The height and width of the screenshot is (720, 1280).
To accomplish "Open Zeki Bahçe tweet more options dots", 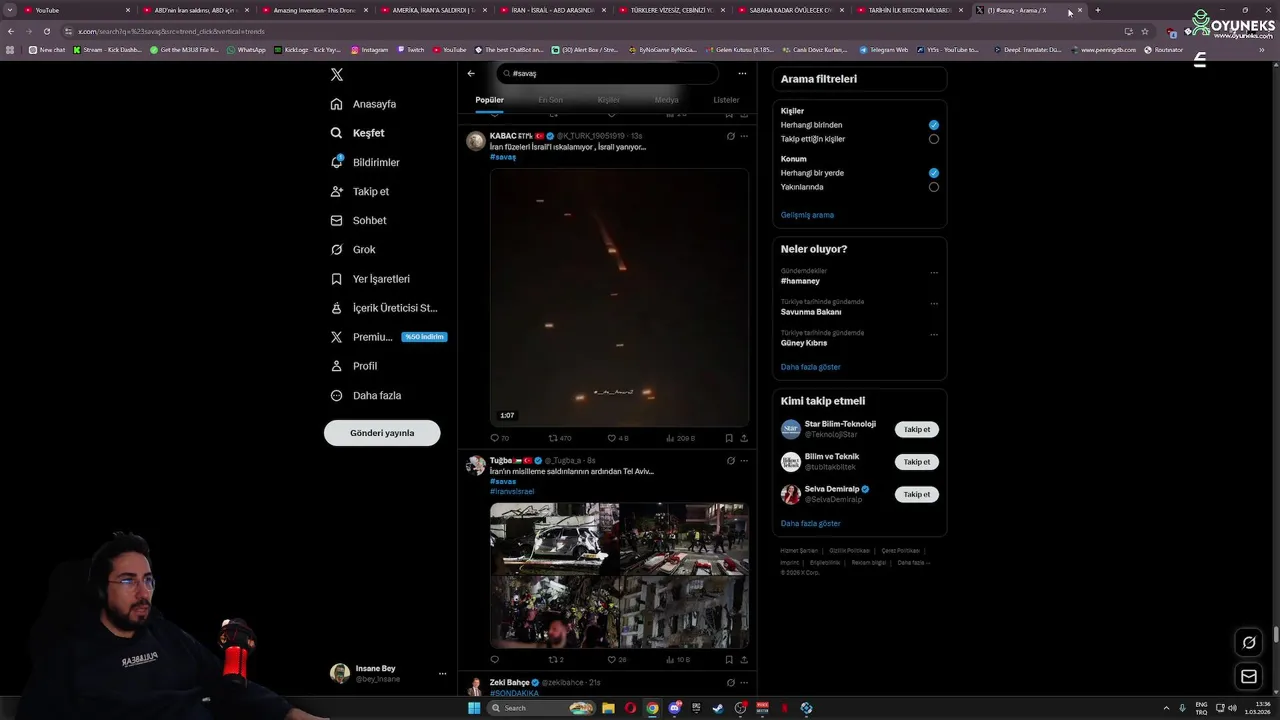I will [743, 683].
